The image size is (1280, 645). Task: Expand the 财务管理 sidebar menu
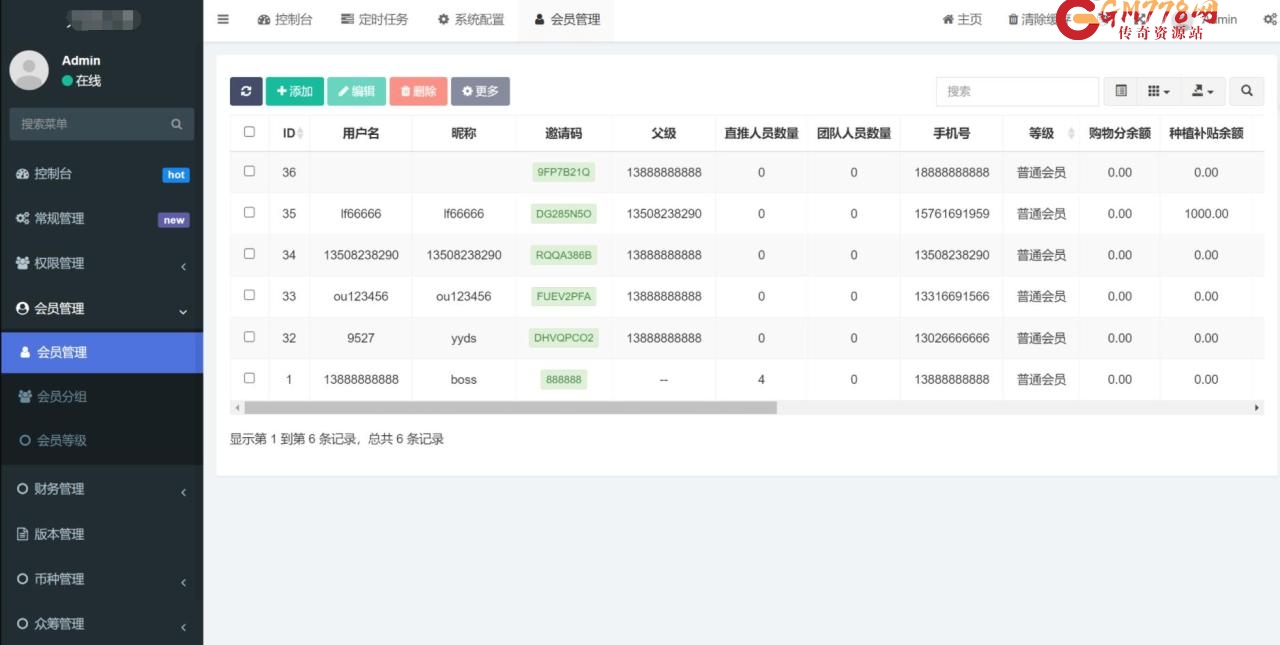[x=101, y=489]
